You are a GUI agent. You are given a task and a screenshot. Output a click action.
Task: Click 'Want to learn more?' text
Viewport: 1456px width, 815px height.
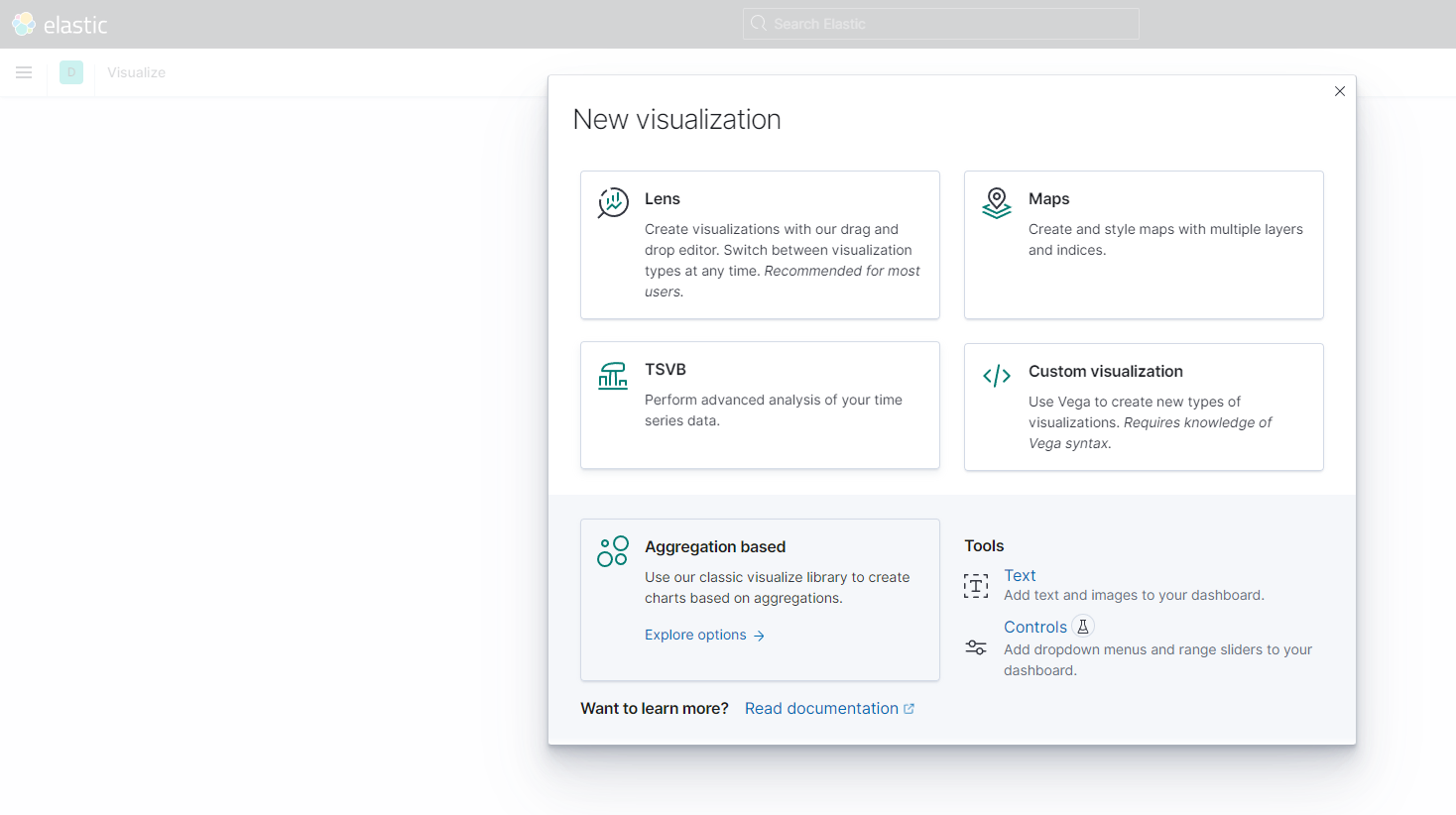coord(655,709)
